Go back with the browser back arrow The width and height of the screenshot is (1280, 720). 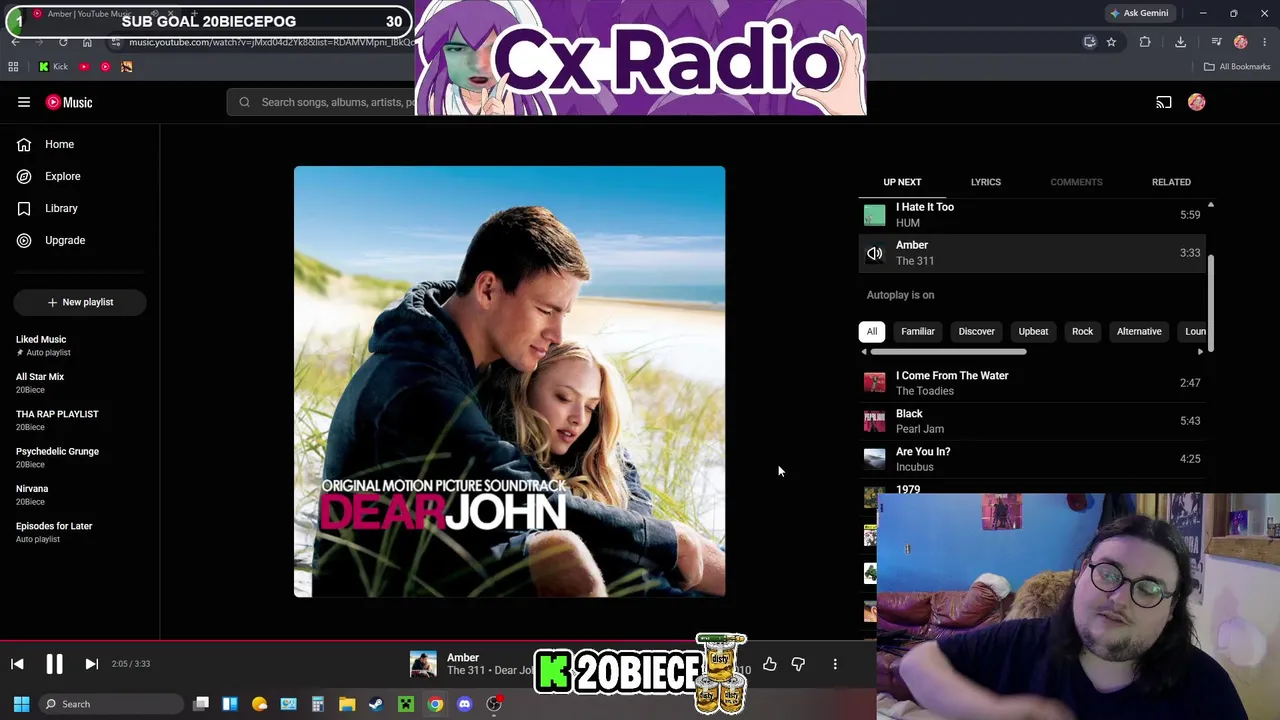15,42
